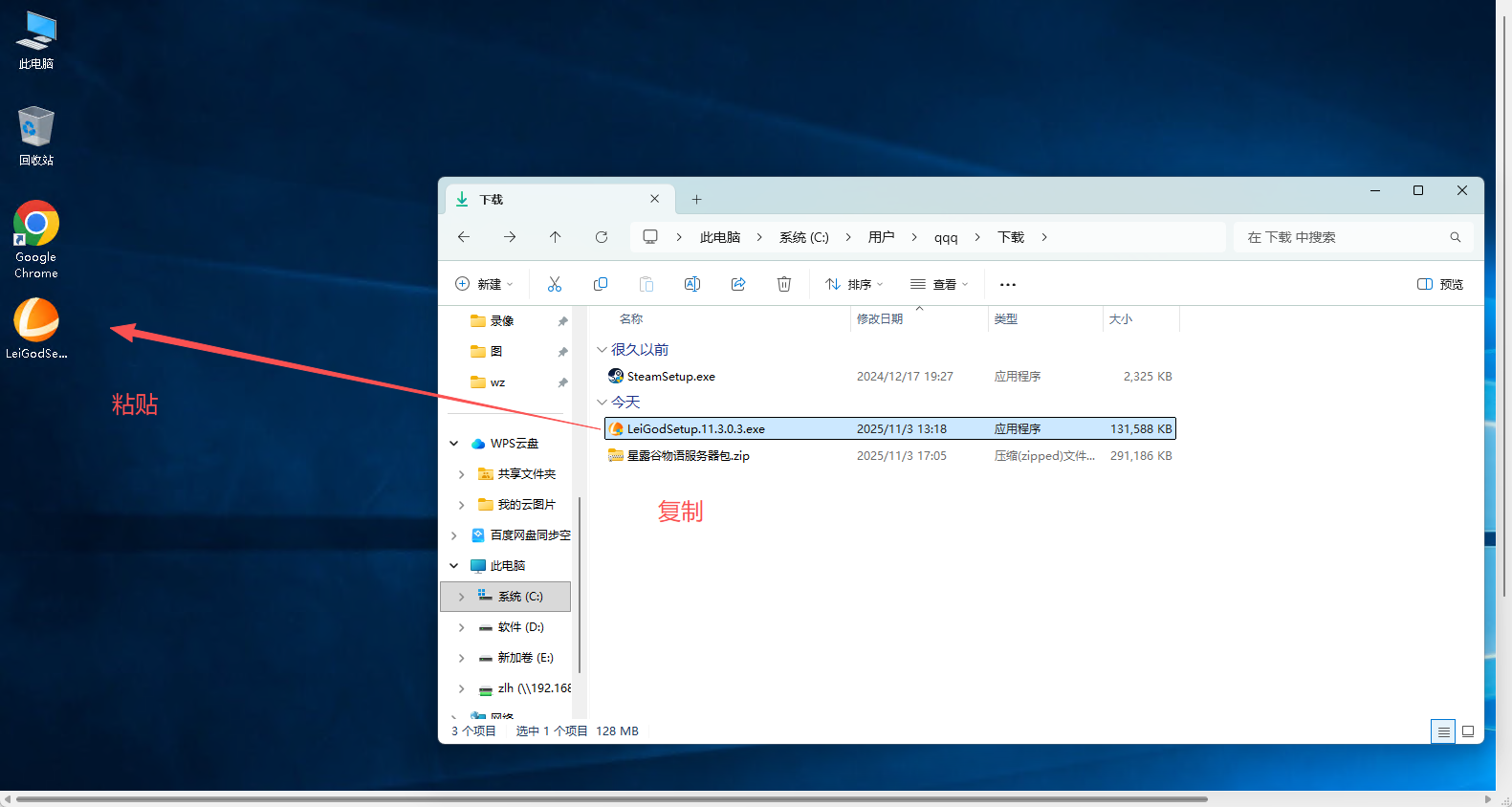
Task: Add a new Explorer tab
Action: click(x=696, y=200)
